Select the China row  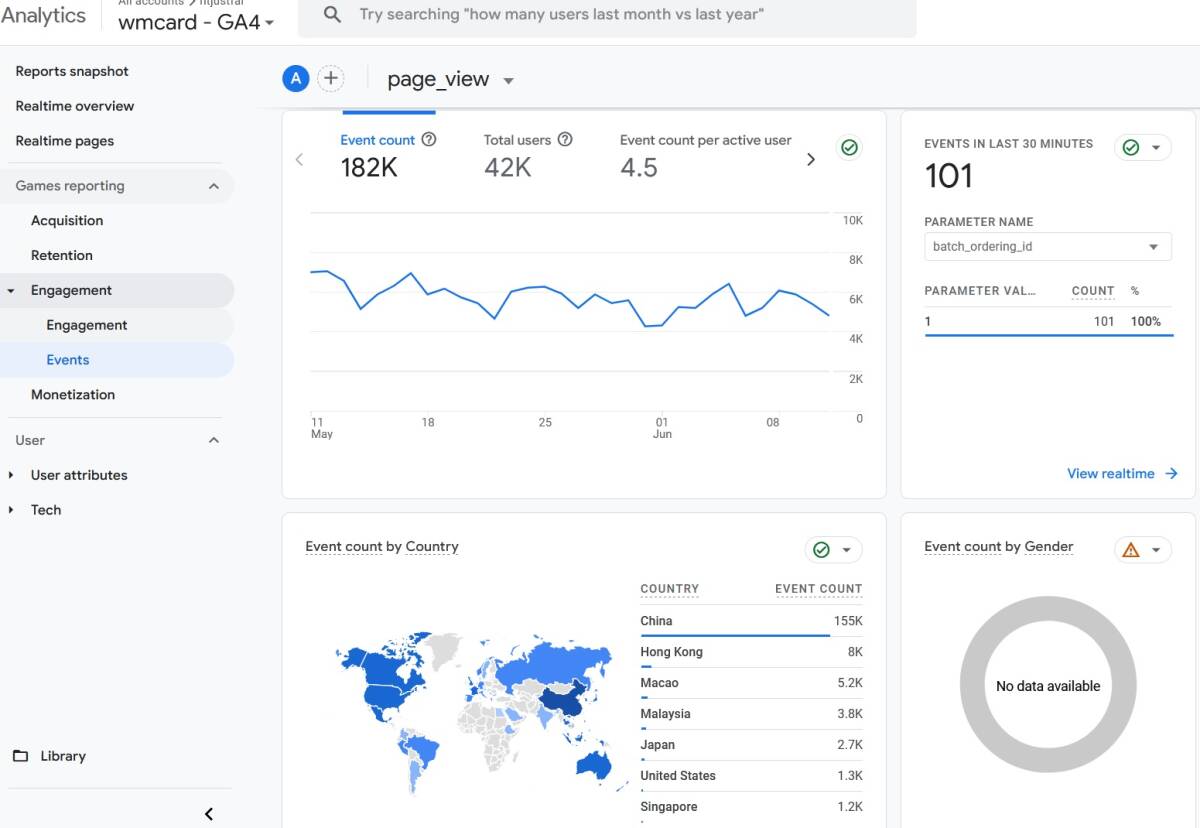pyautogui.click(x=751, y=621)
